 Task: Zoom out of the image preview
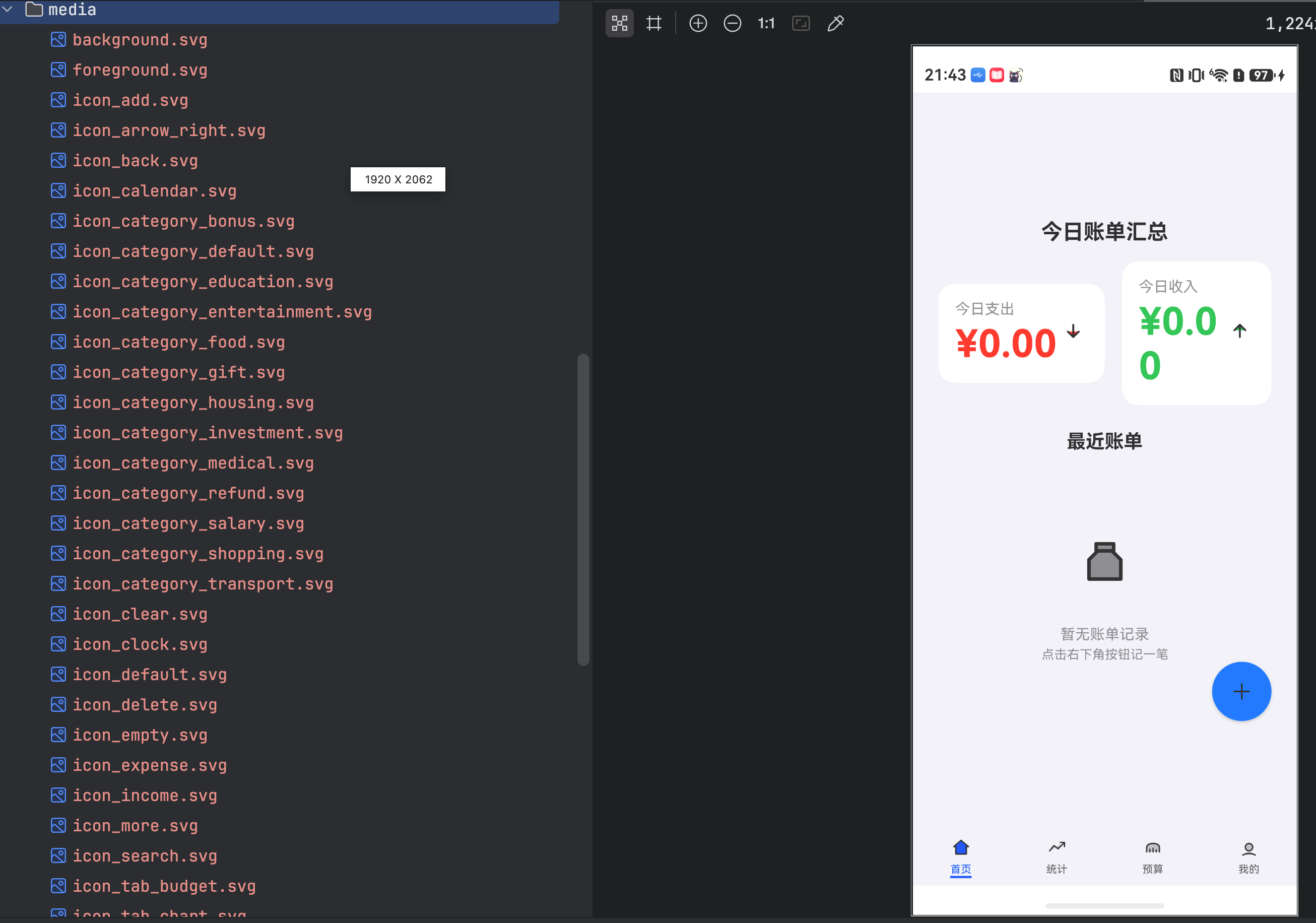(x=732, y=24)
